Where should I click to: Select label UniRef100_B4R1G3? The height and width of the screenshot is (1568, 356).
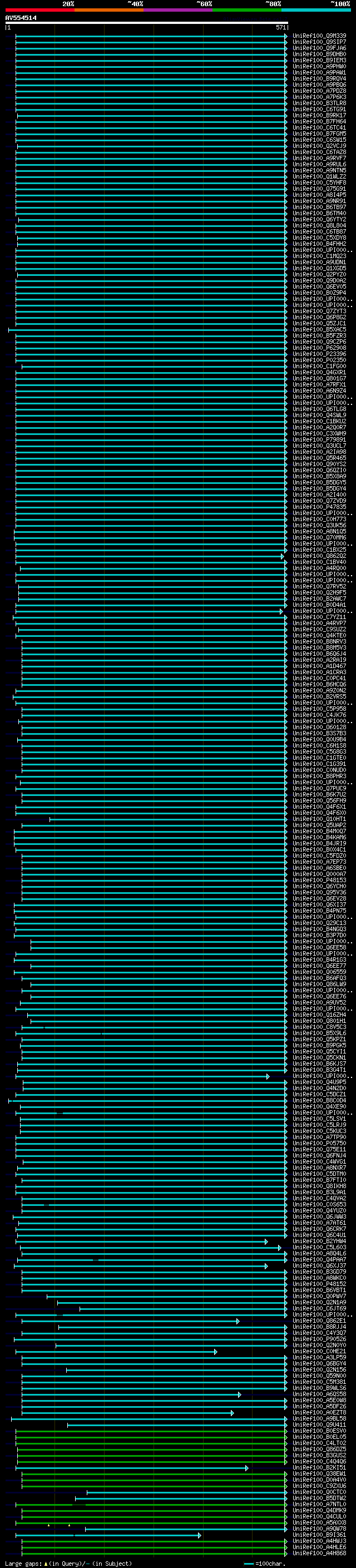[x=319, y=960]
